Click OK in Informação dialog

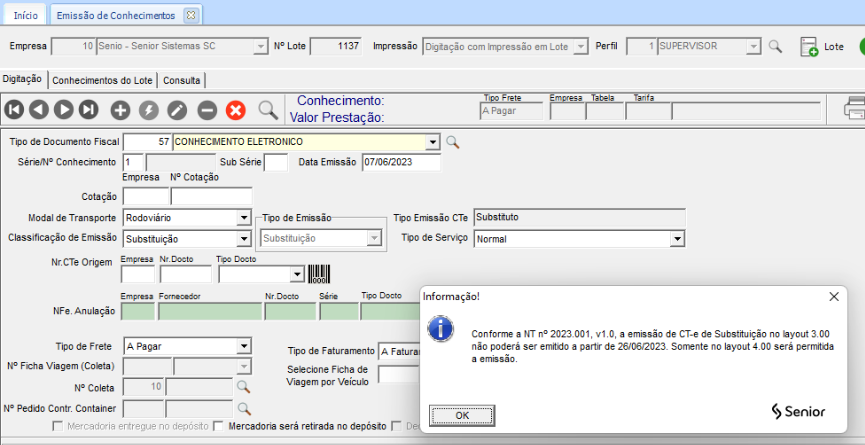pyautogui.click(x=462, y=415)
